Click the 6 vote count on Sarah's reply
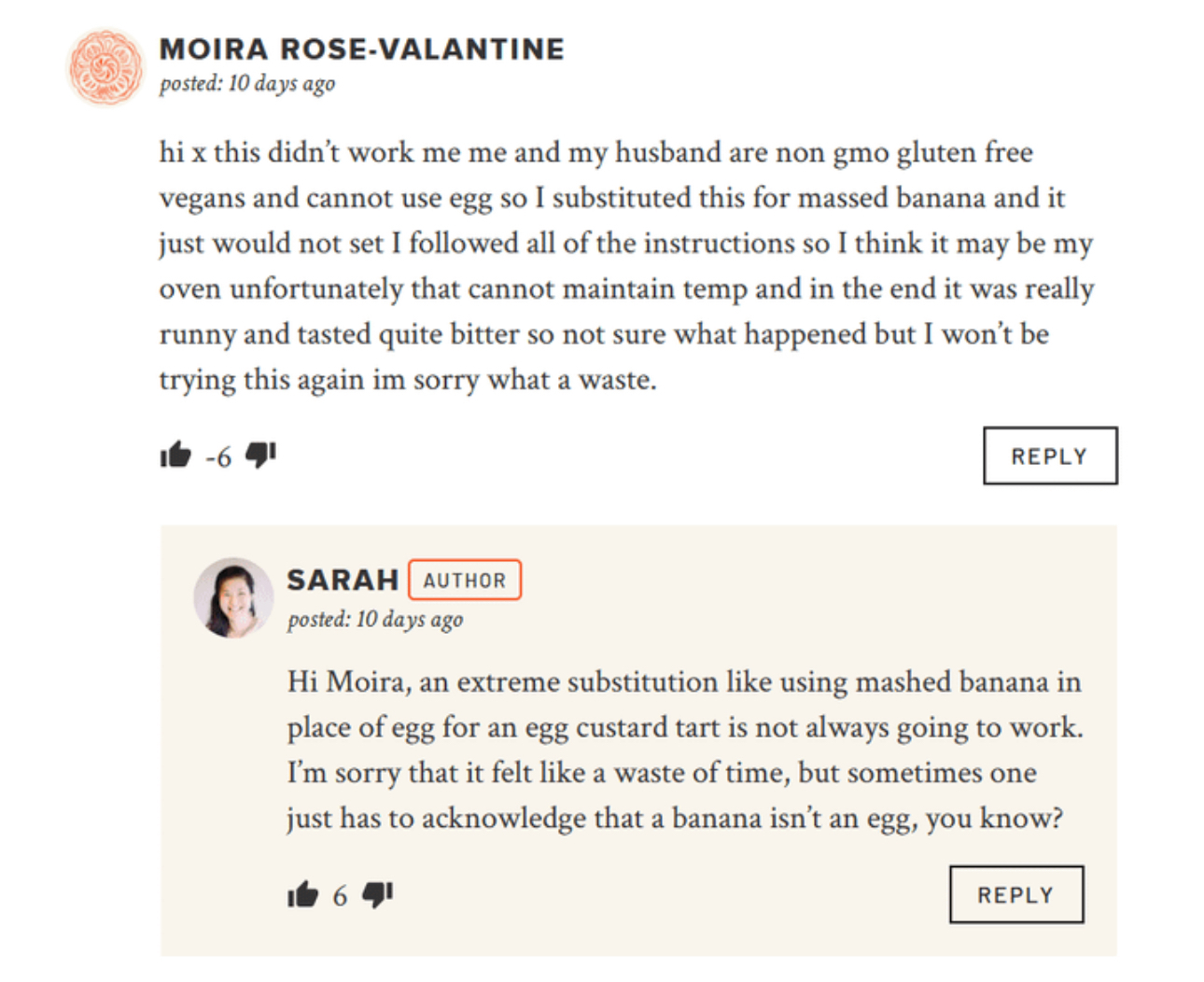The width and height of the screenshot is (1204, 982). coord(340,897)
